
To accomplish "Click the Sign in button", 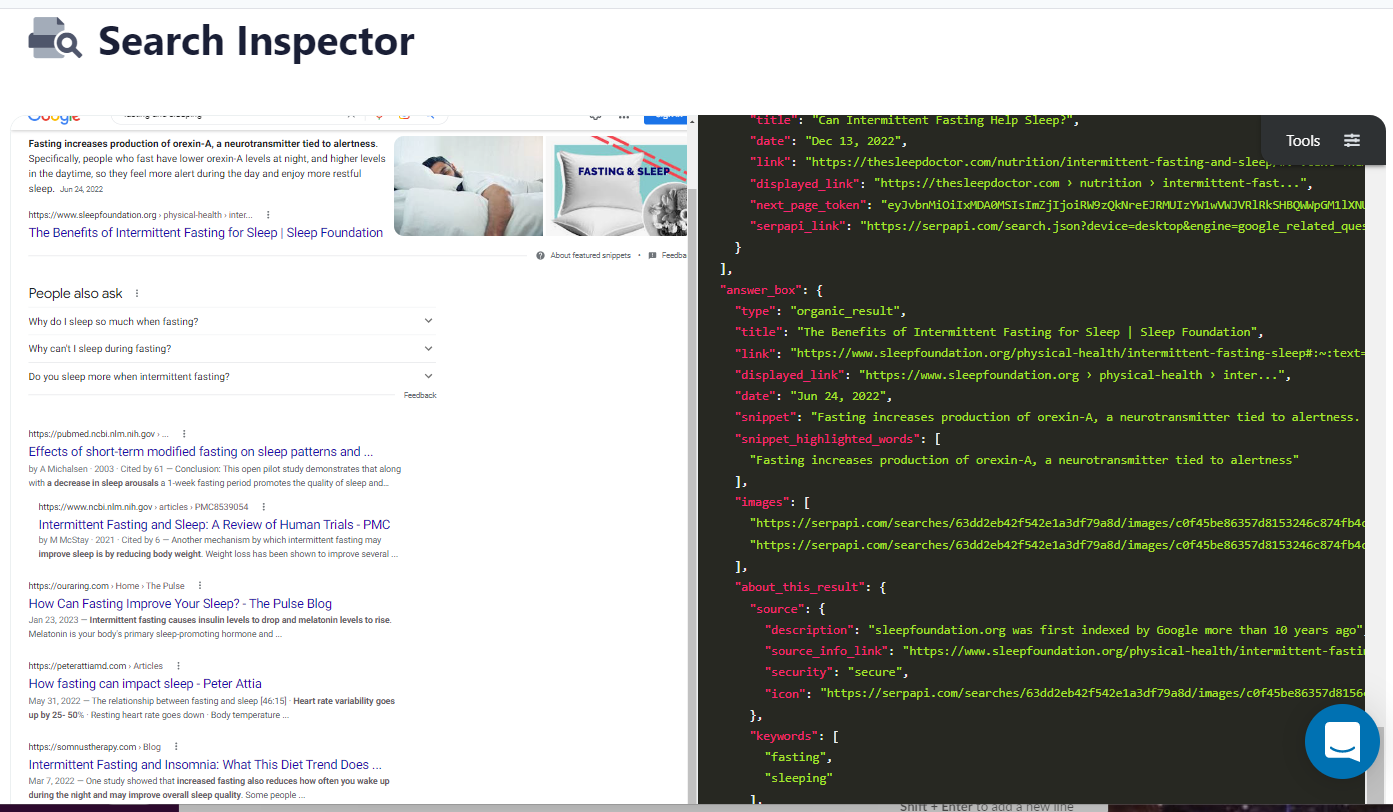I will pos(667,115).
